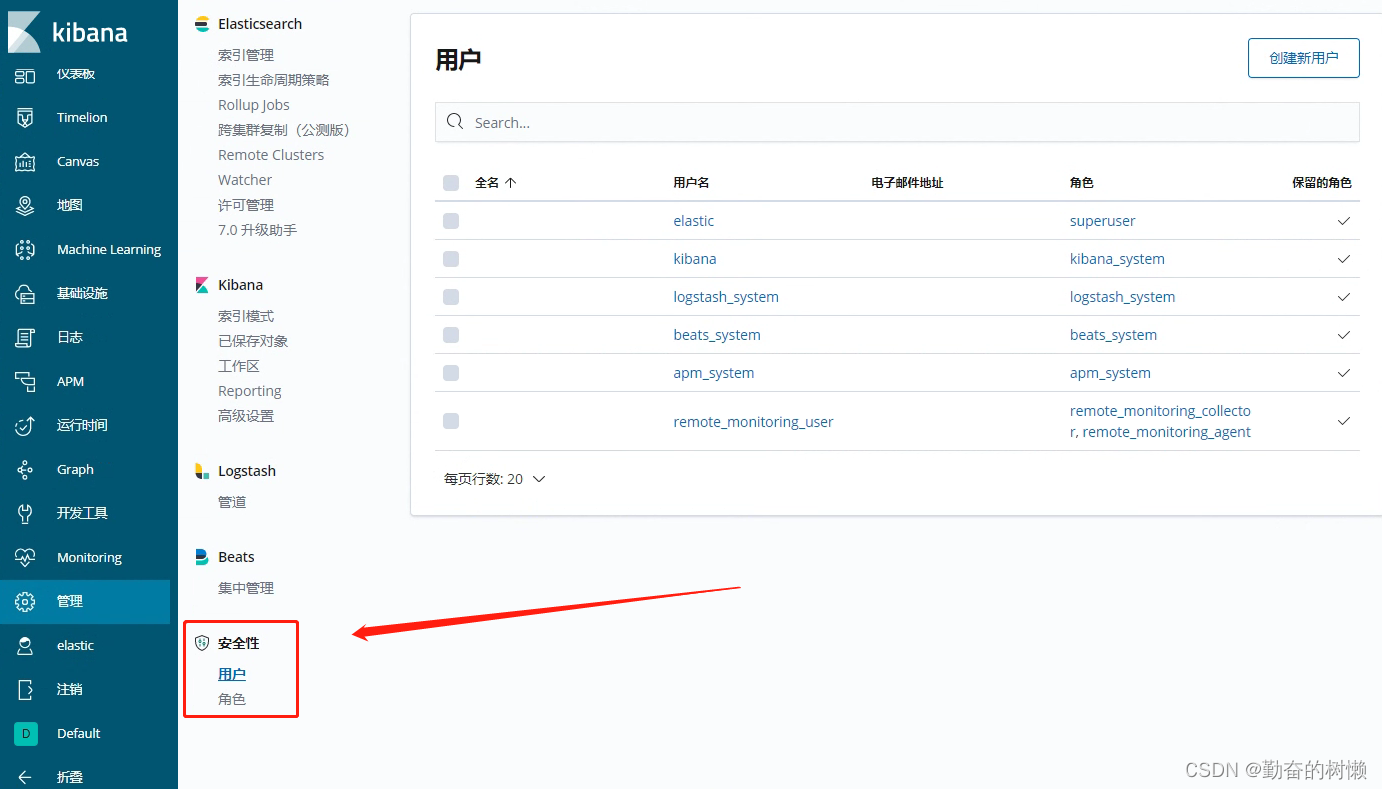Image resolution: width=1382 pixels, height=789 pixels.
Task: Open the beats_system role link
Action: pos(1113,335)
